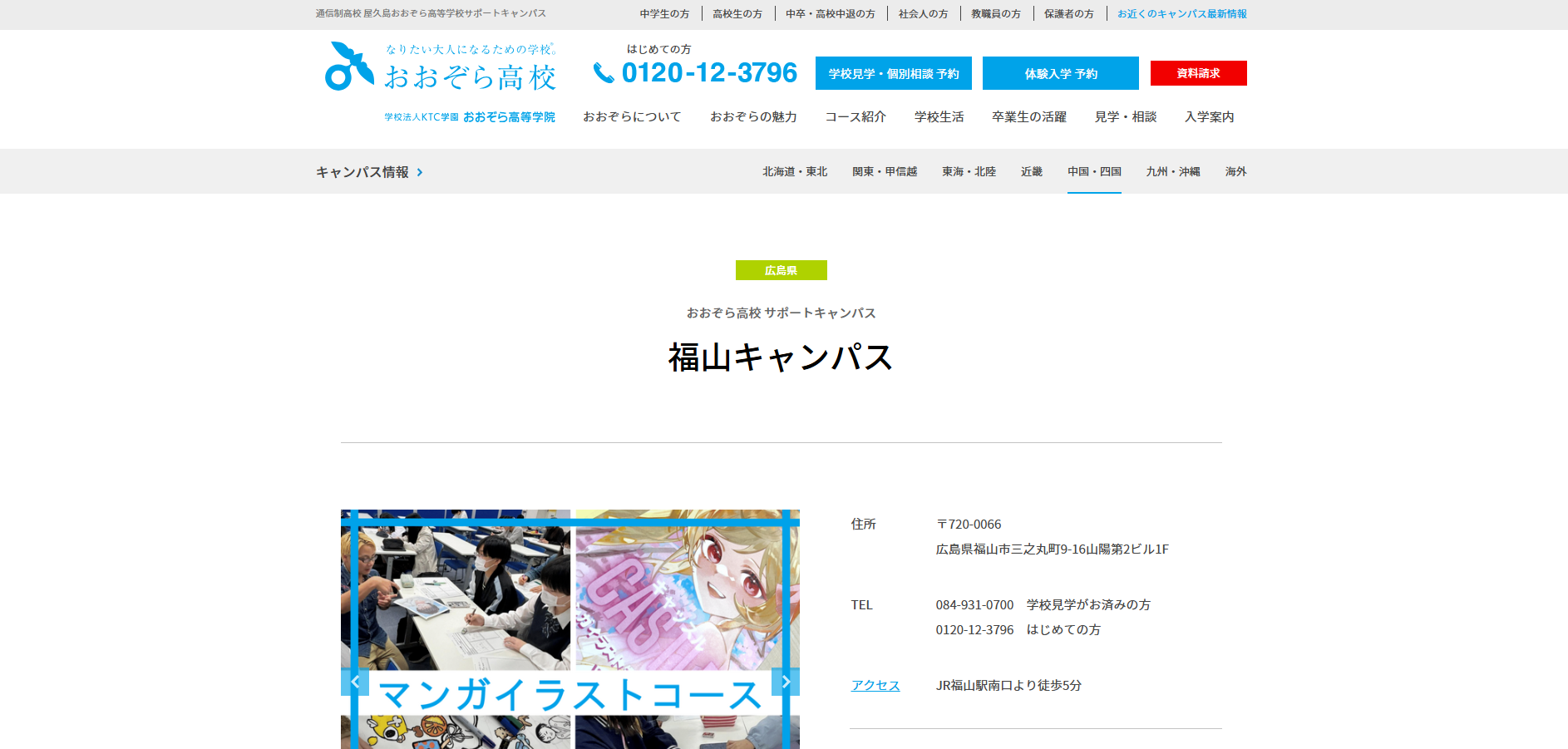Open the 中学生の方 link

point(664,14)
